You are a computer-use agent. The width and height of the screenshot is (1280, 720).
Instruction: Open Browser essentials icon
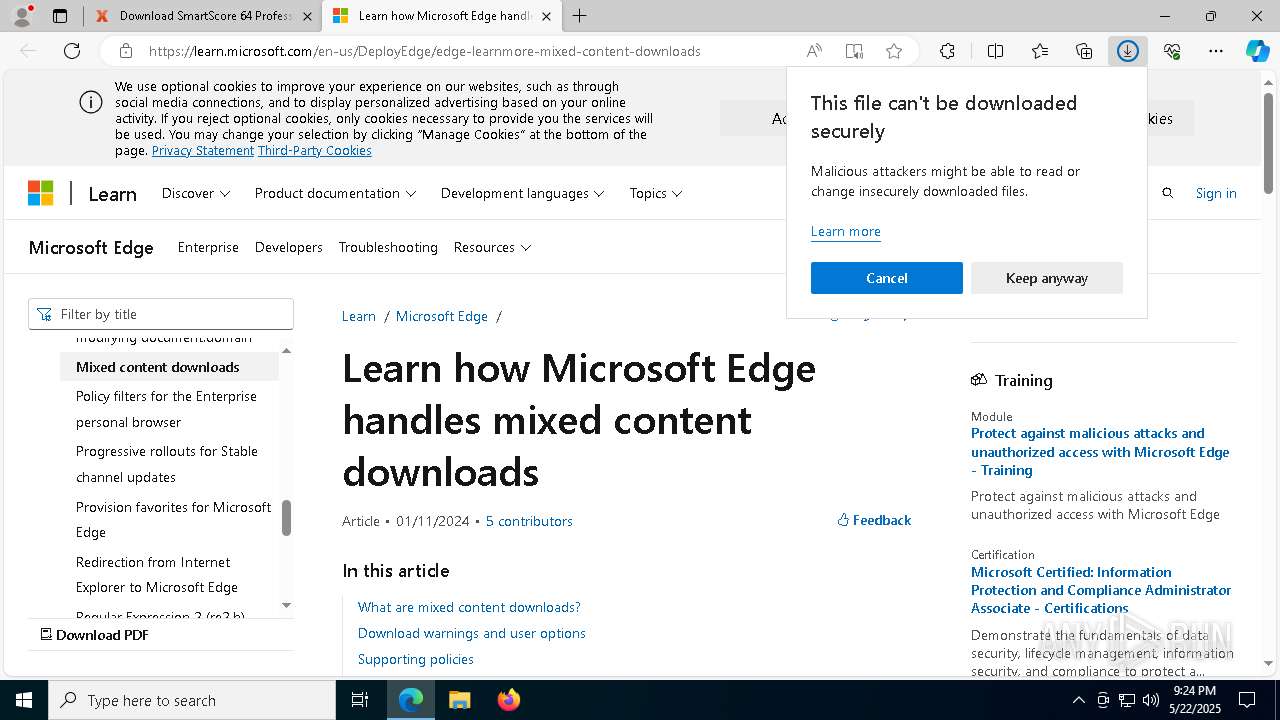[1172, 51]
